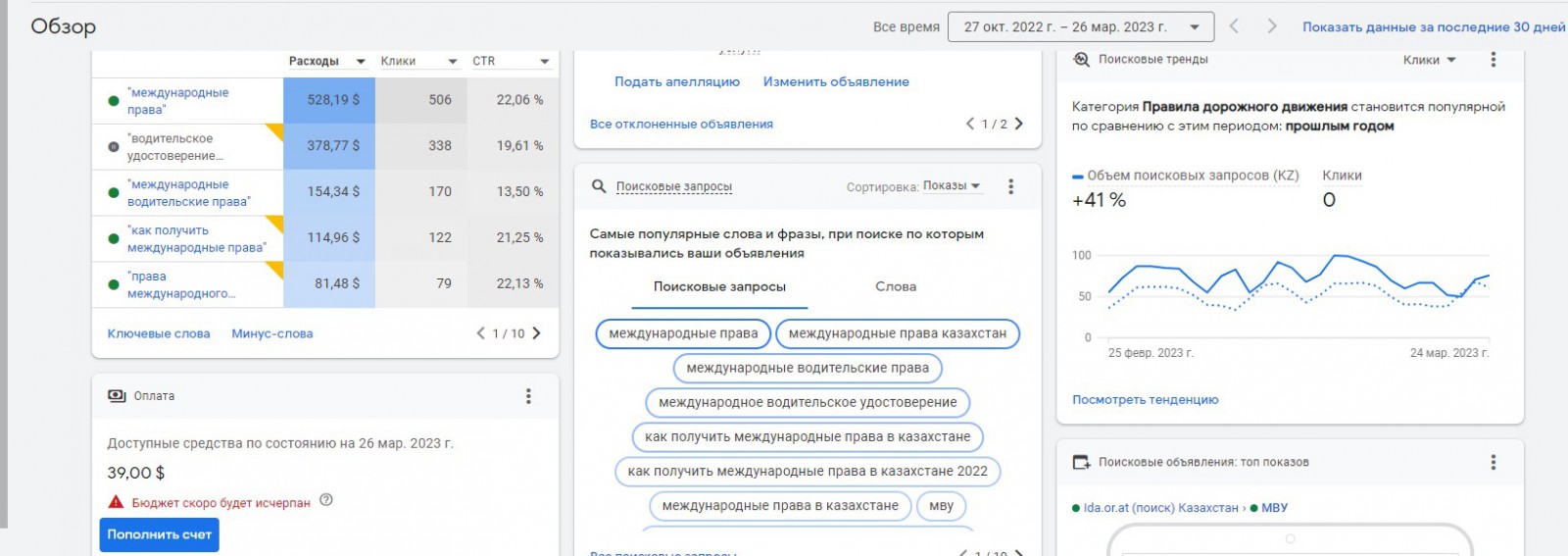
Task: Click the Поисковые тренды icon
Action: [1081, 60]
